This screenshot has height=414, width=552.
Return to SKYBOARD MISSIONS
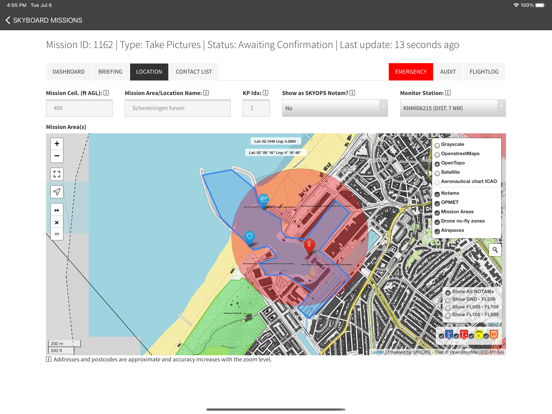[48, 20]
